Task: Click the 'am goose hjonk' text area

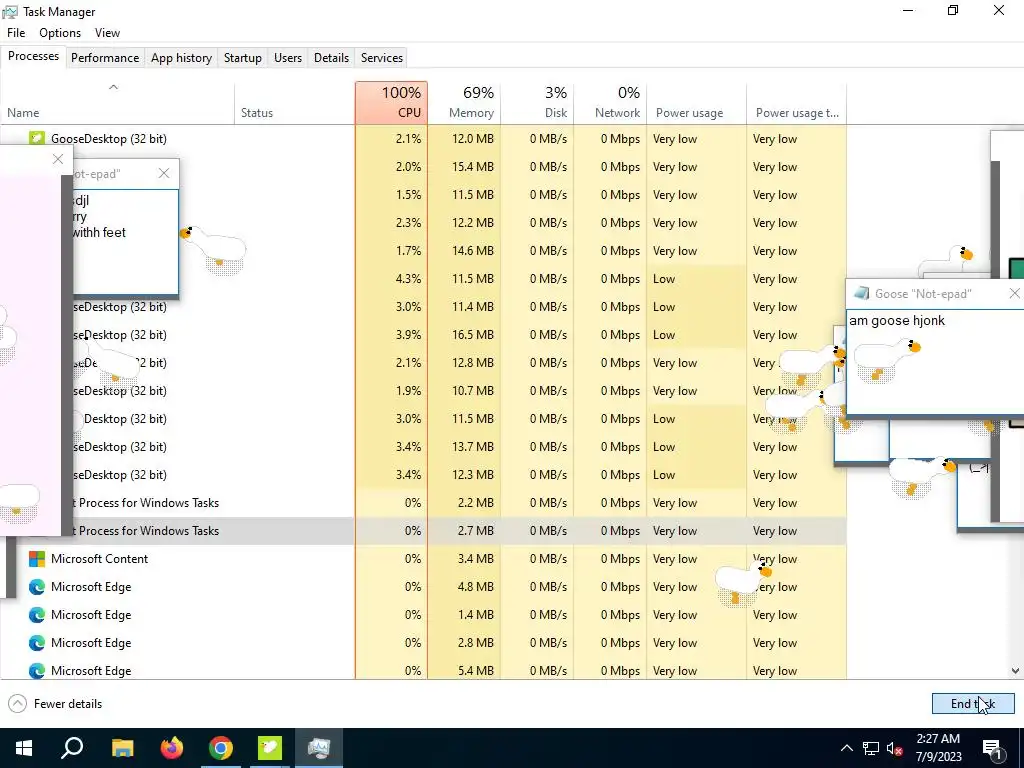Action: (935, 362)
